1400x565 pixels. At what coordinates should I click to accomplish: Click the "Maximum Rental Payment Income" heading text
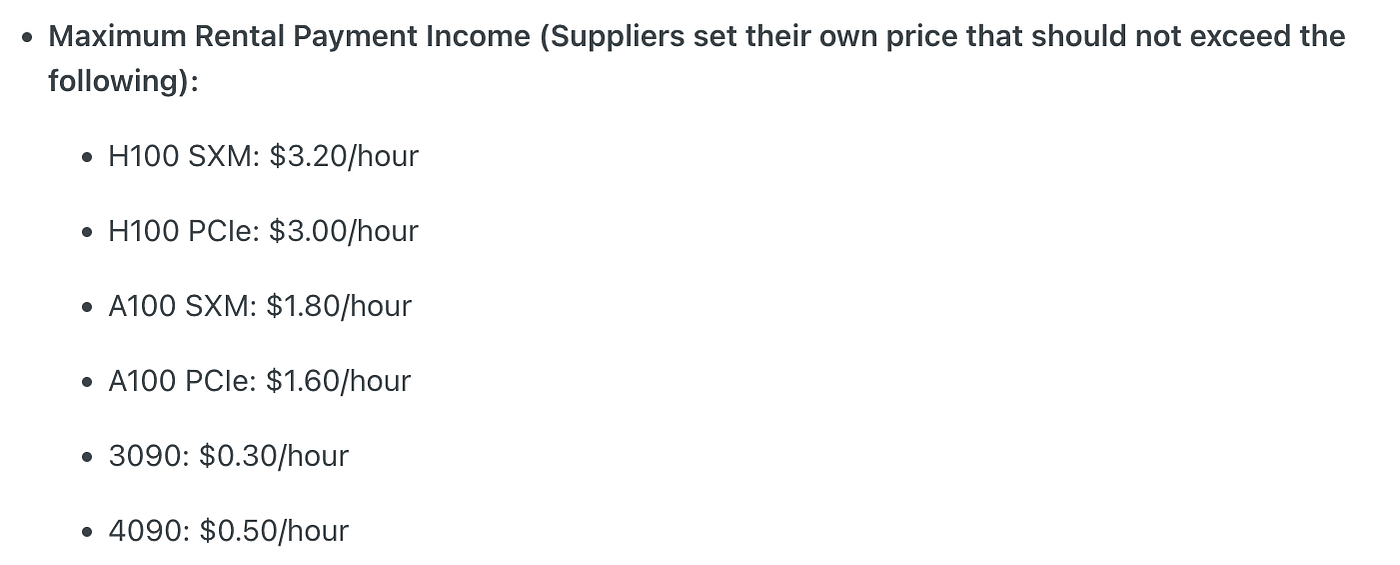[x=289, y=37]
